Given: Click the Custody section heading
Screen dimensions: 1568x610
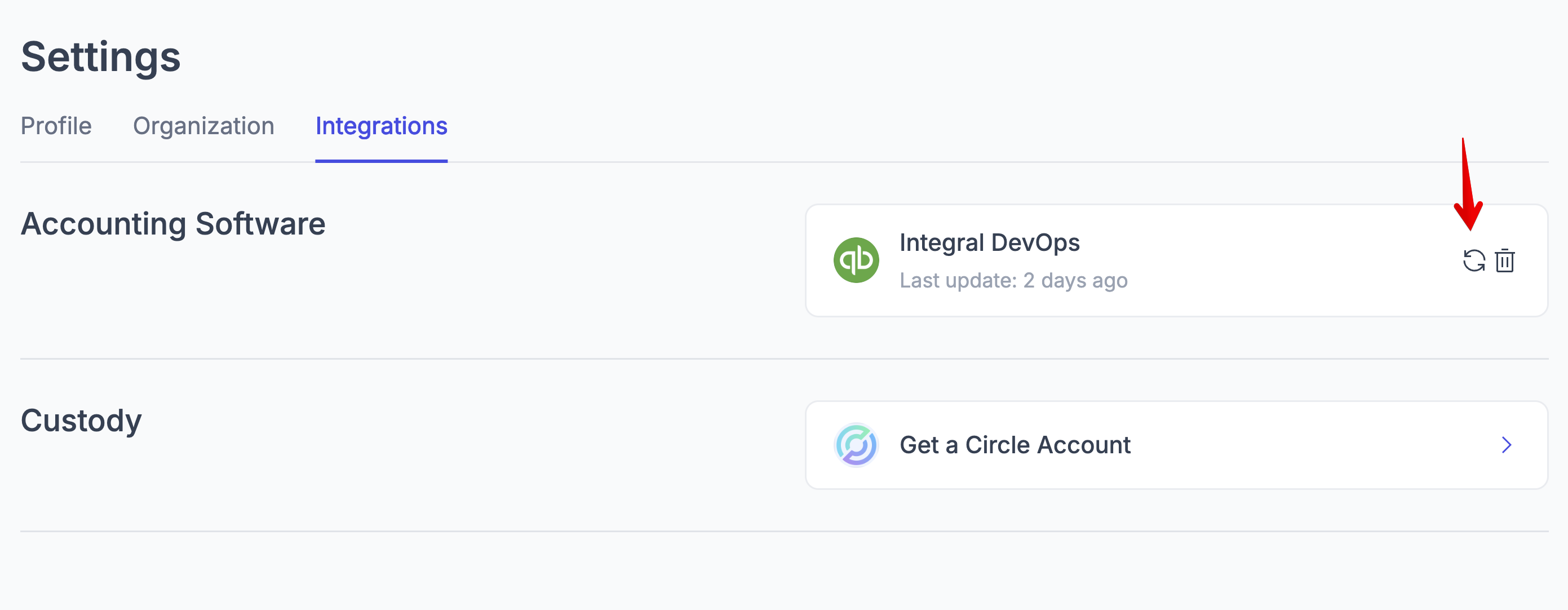Looking at the screenshot, I should (x=81, y=420).
